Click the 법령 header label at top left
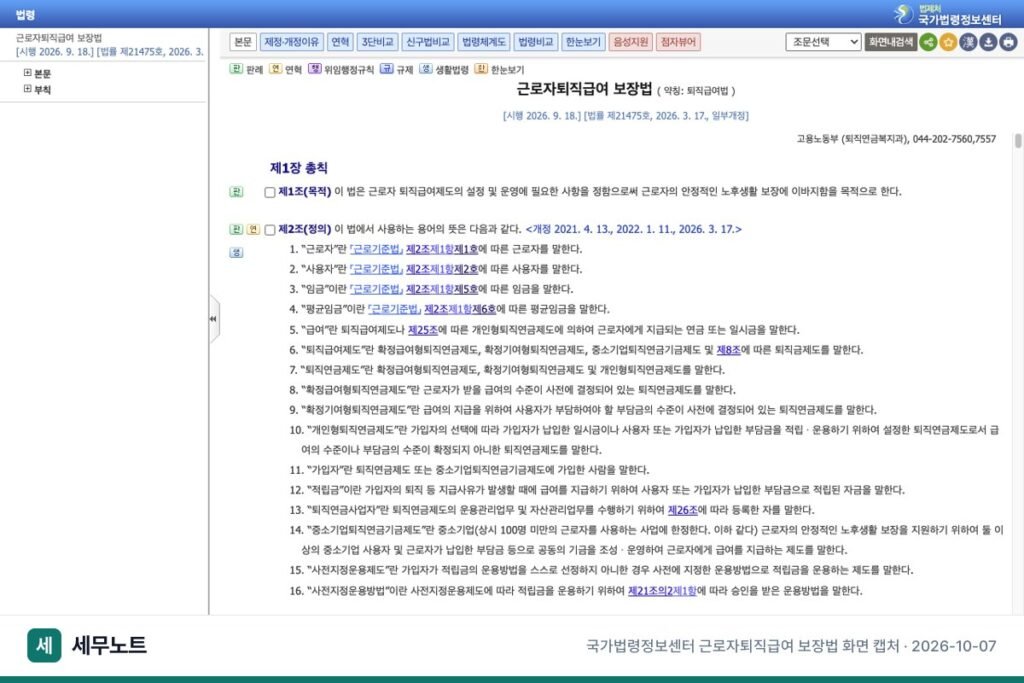 tap(25, 14)
